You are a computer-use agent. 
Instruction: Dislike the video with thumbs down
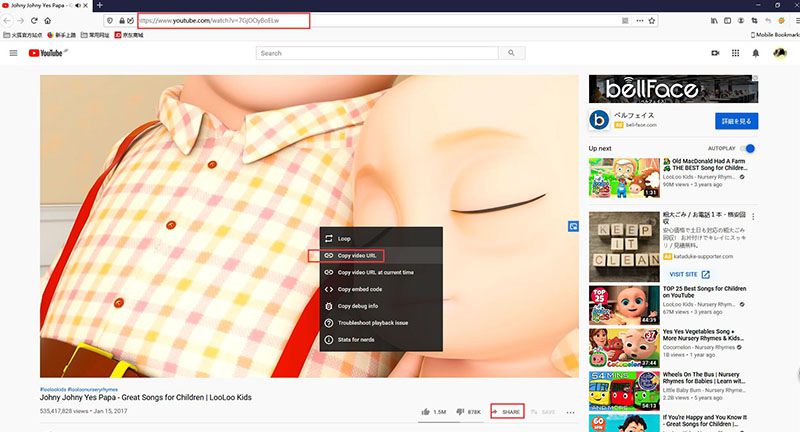tap(460, 412)
